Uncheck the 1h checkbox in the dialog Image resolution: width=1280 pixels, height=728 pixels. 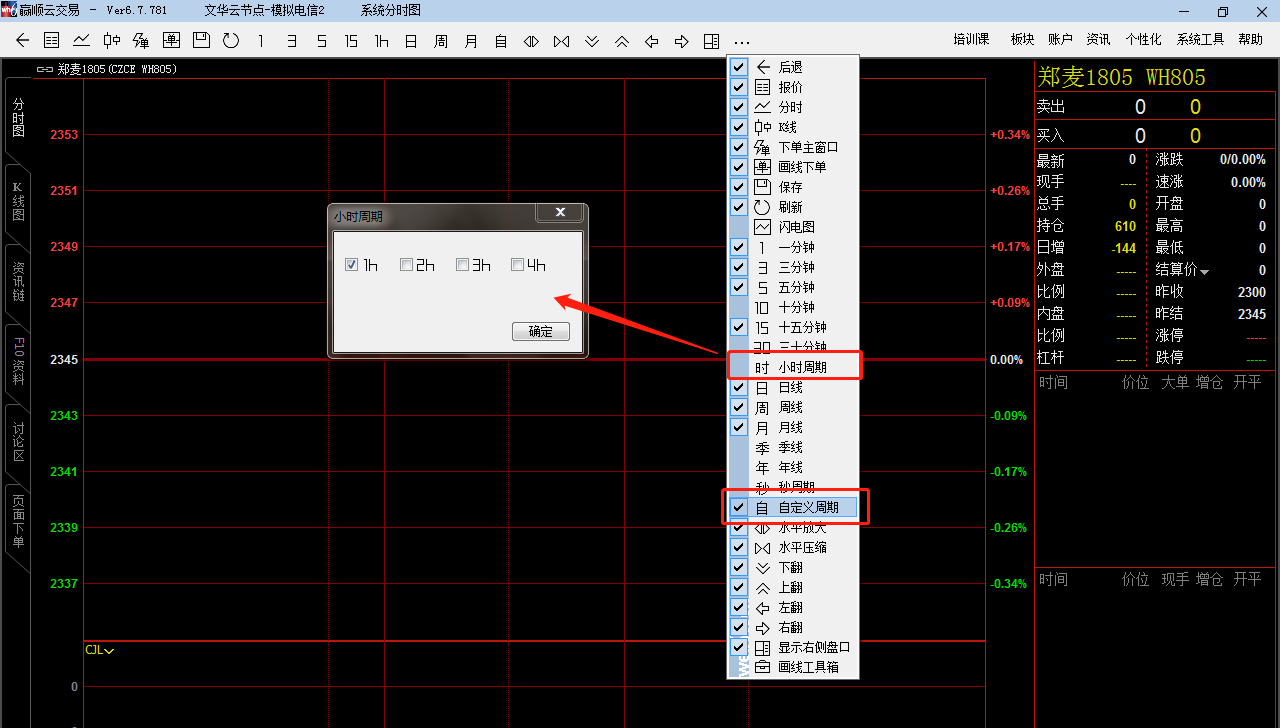[351, 265]
